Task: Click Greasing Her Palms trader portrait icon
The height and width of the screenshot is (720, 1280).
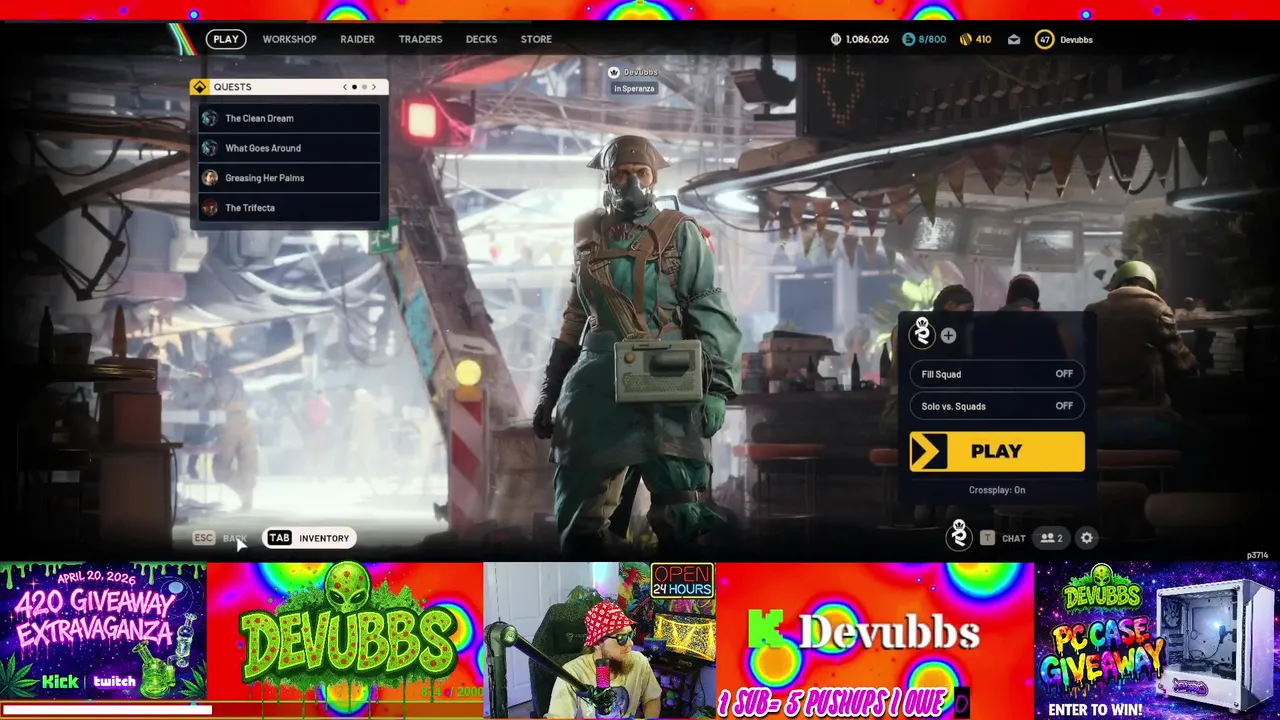Action: (x=209, y=178)
